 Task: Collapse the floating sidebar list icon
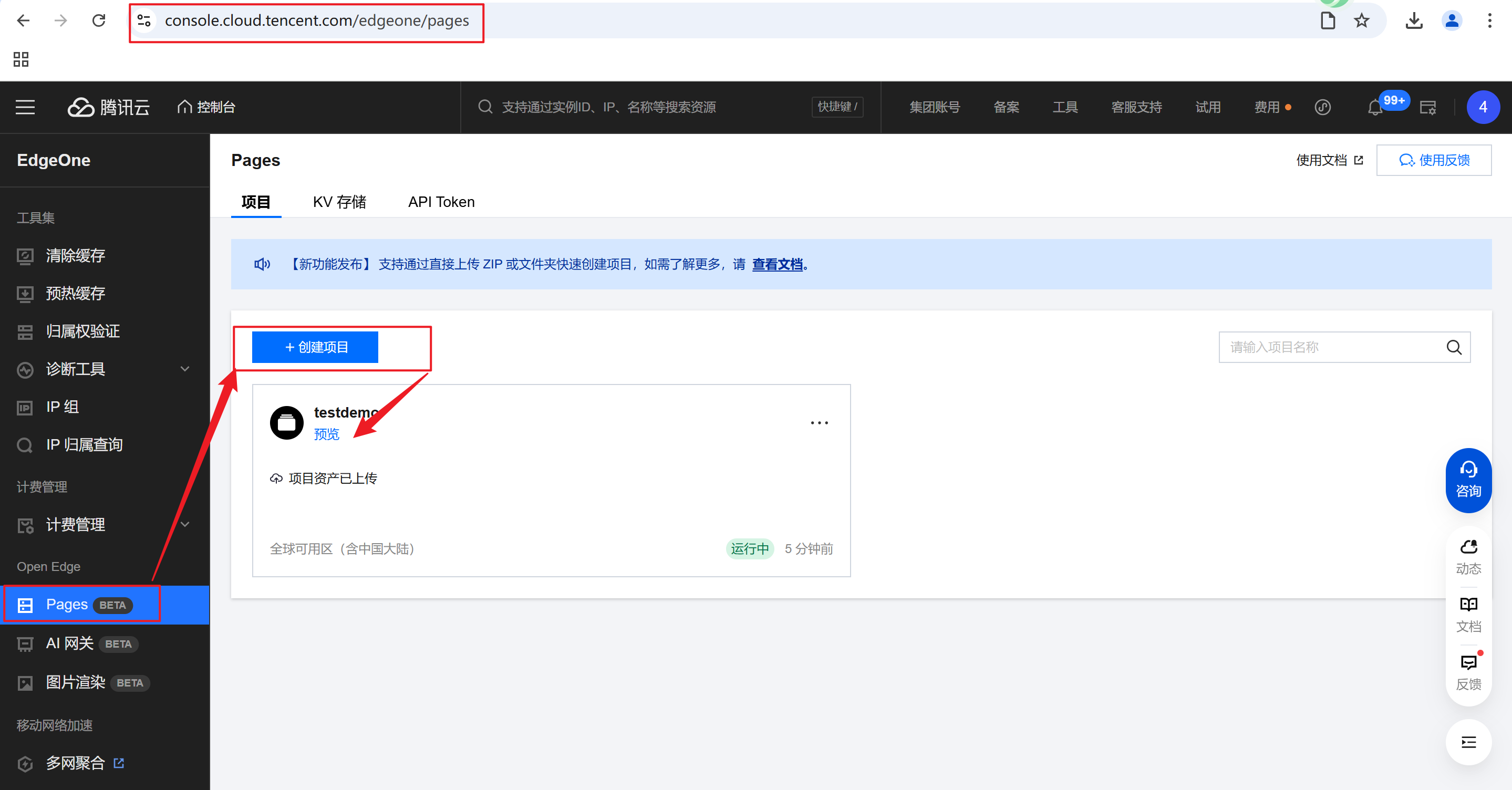click(1468, 742)
